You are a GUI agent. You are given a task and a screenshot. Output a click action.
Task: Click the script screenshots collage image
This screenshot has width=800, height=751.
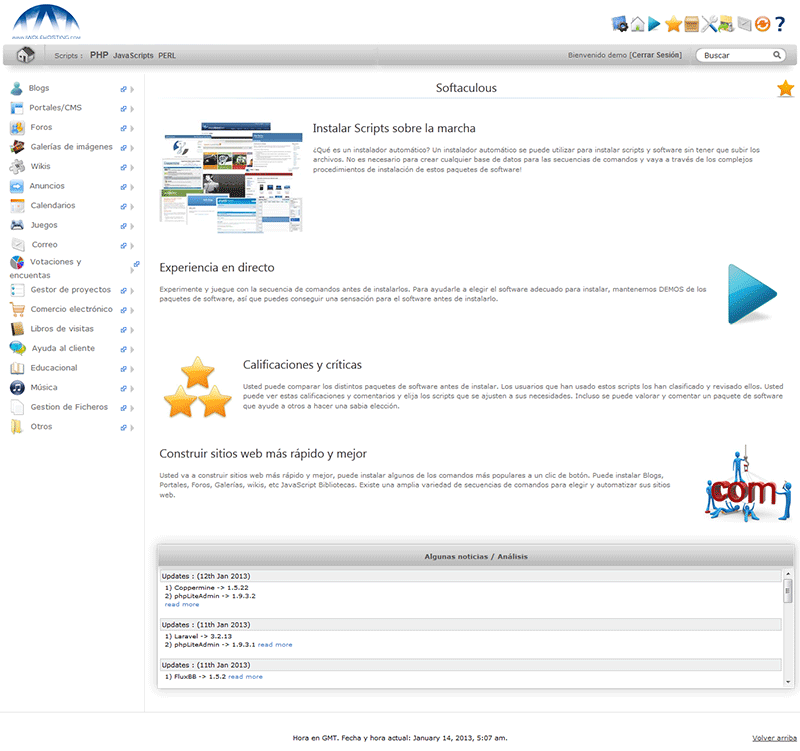coord(232,177)
